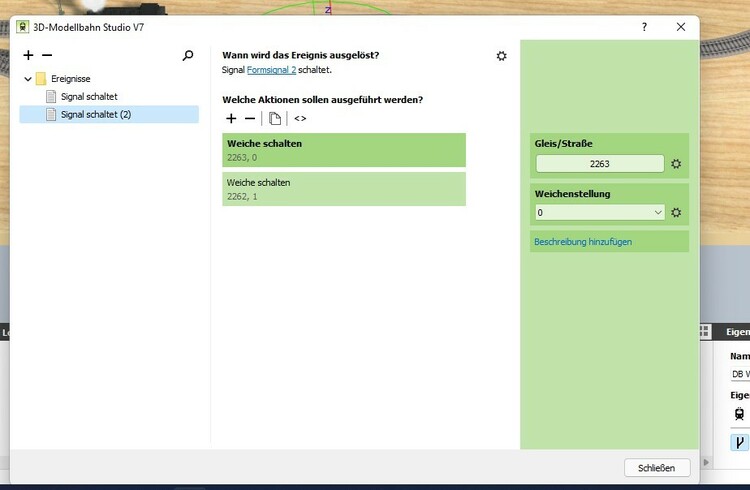The height and width of the screenshot is (490, 750).
Task: Click the Gleis/Straße field showing 2263
Action: pos(600,164)
